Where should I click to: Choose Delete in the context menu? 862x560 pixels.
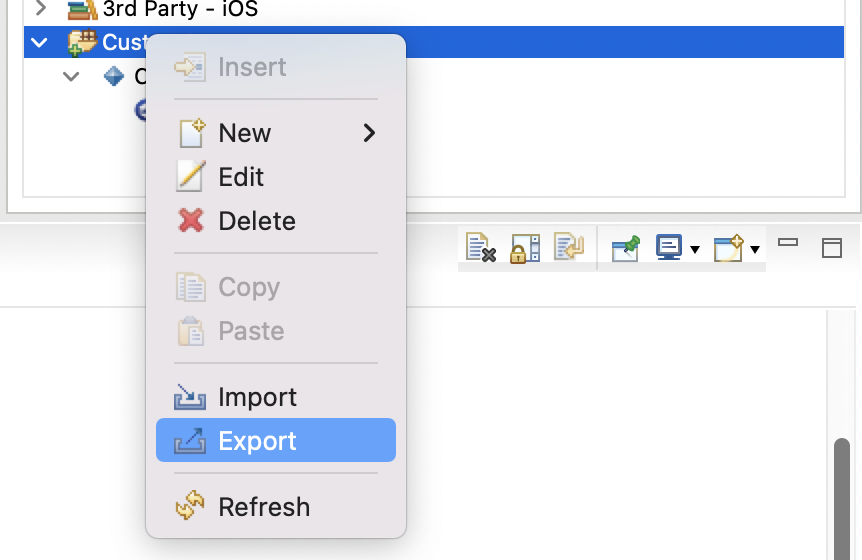click(x=275, y=221)
